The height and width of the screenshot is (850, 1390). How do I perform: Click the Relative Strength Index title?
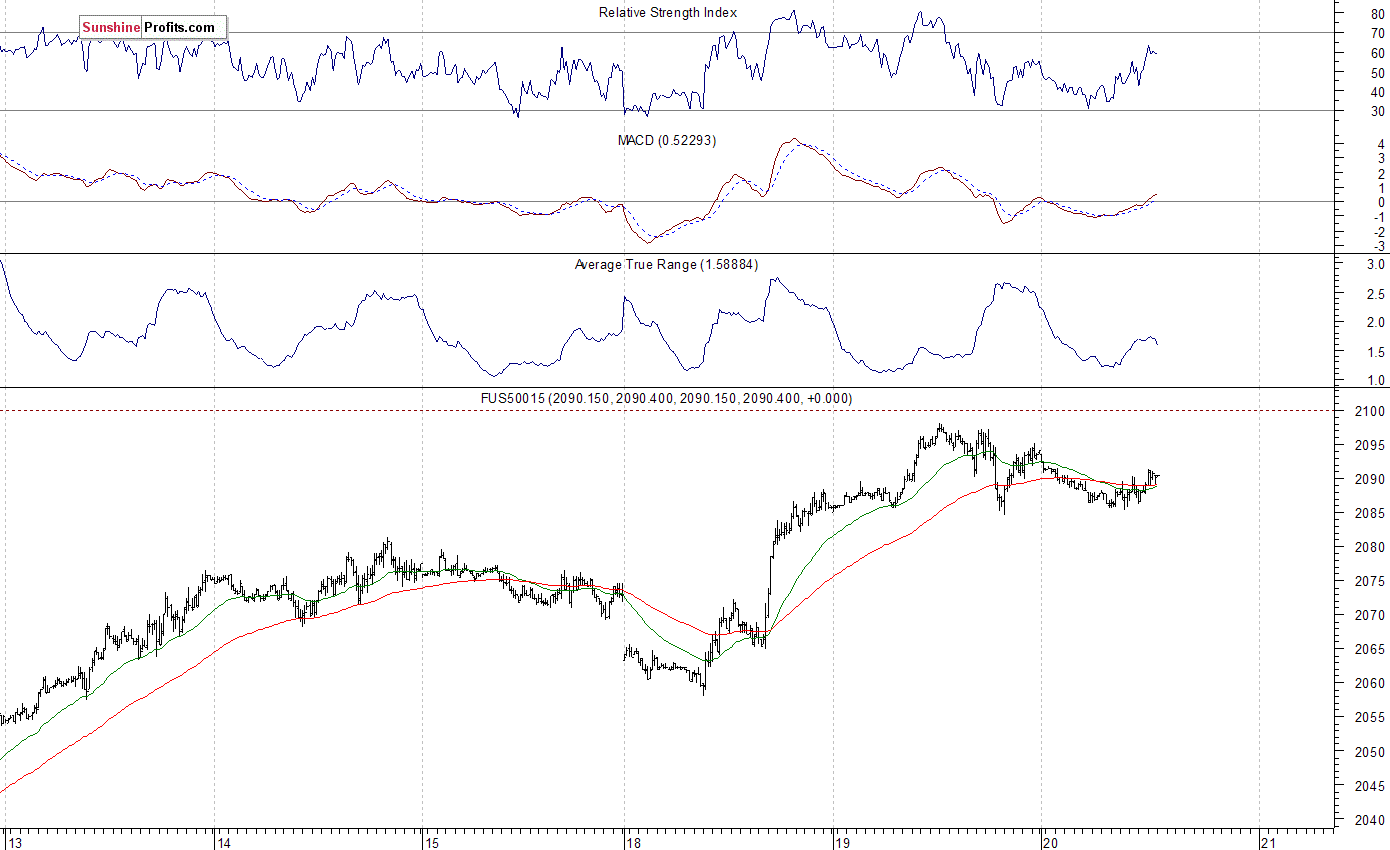pos(668,12)
